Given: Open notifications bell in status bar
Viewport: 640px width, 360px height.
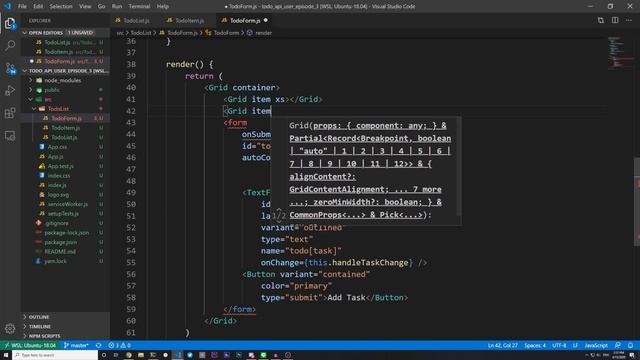Looking at the screenshot, I should (x=631, y=345).
